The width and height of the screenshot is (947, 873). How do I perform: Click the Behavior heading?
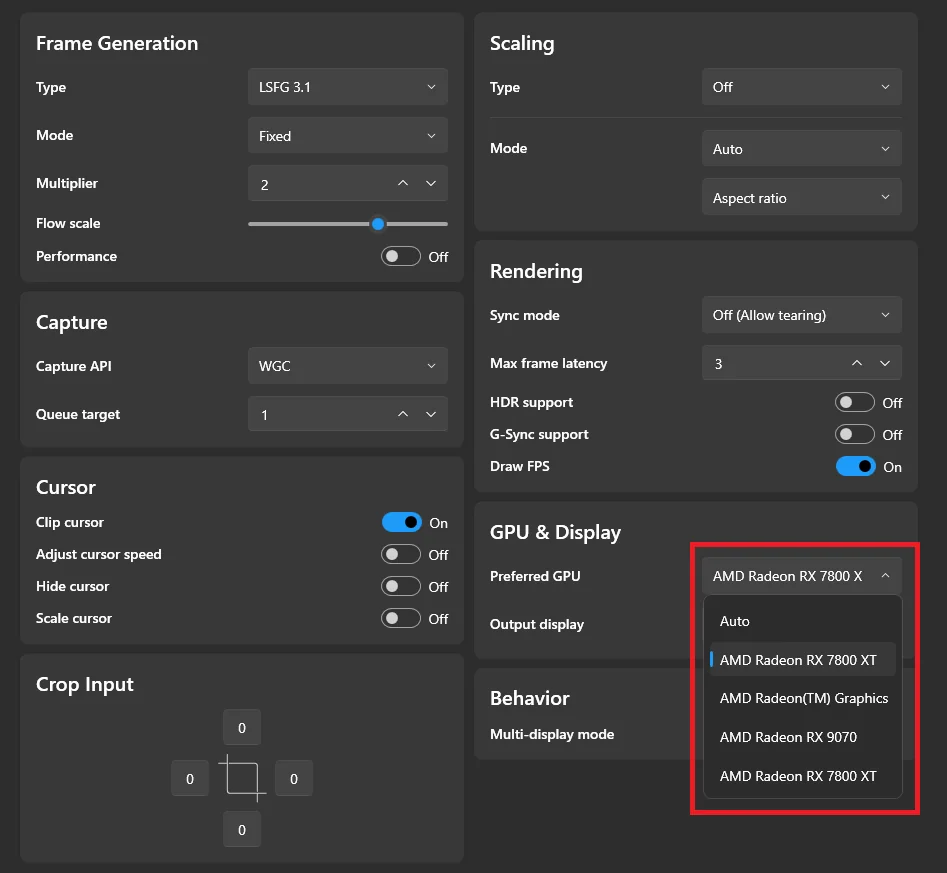[x=530, y=698]
